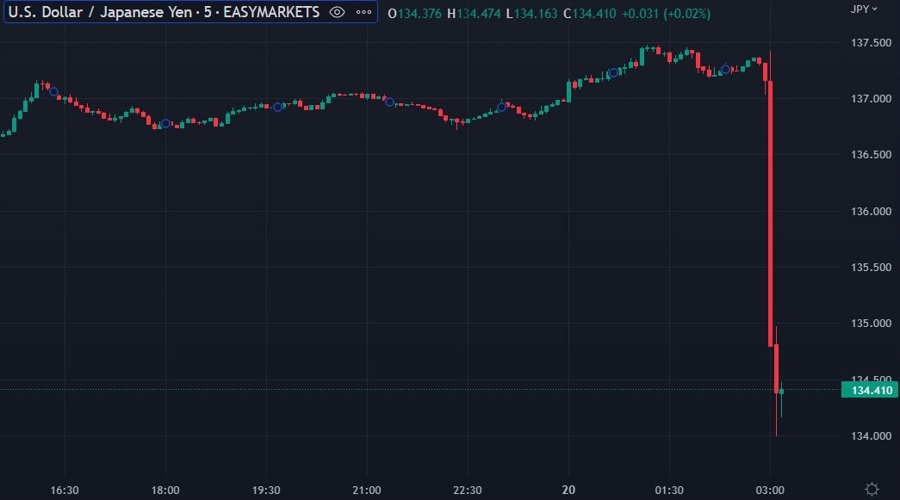Click the 134.410 current price label
This screenshot has height=500, width=900.
click(870, 390)
